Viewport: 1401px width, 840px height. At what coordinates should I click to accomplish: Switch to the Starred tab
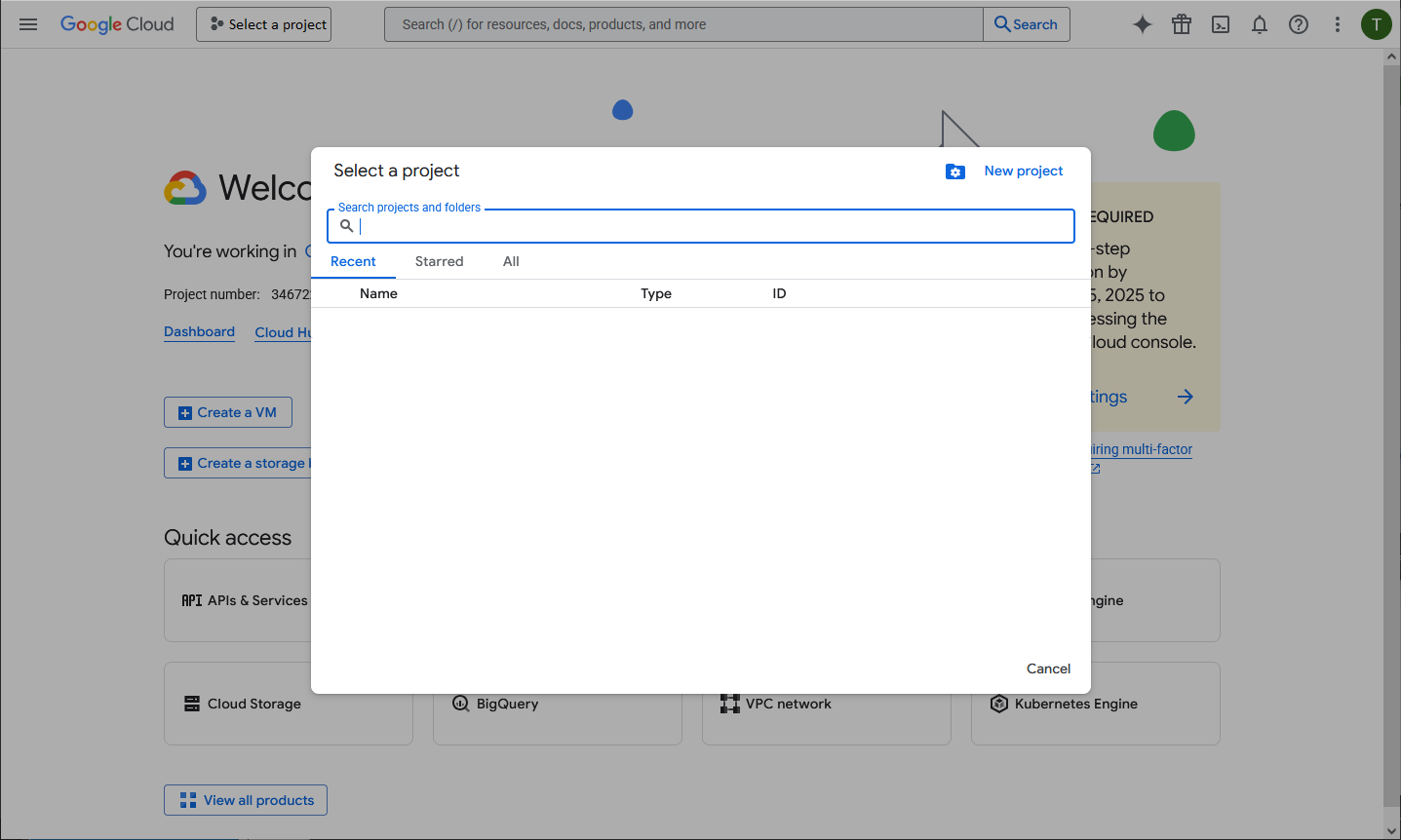point(439,261)
